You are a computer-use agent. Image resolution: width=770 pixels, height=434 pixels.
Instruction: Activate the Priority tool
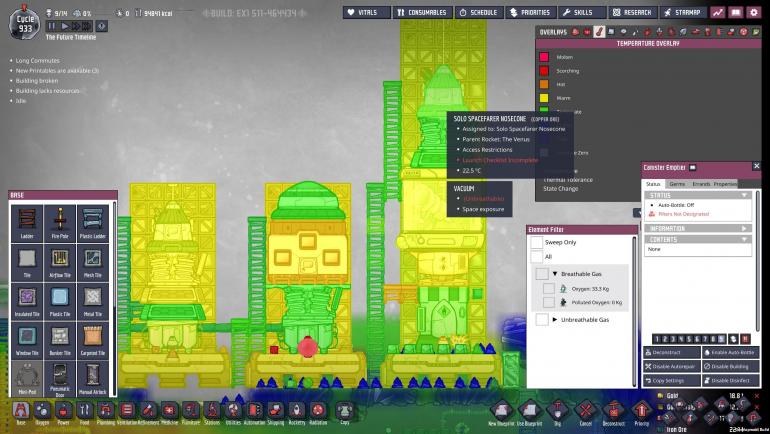point(641,411)
